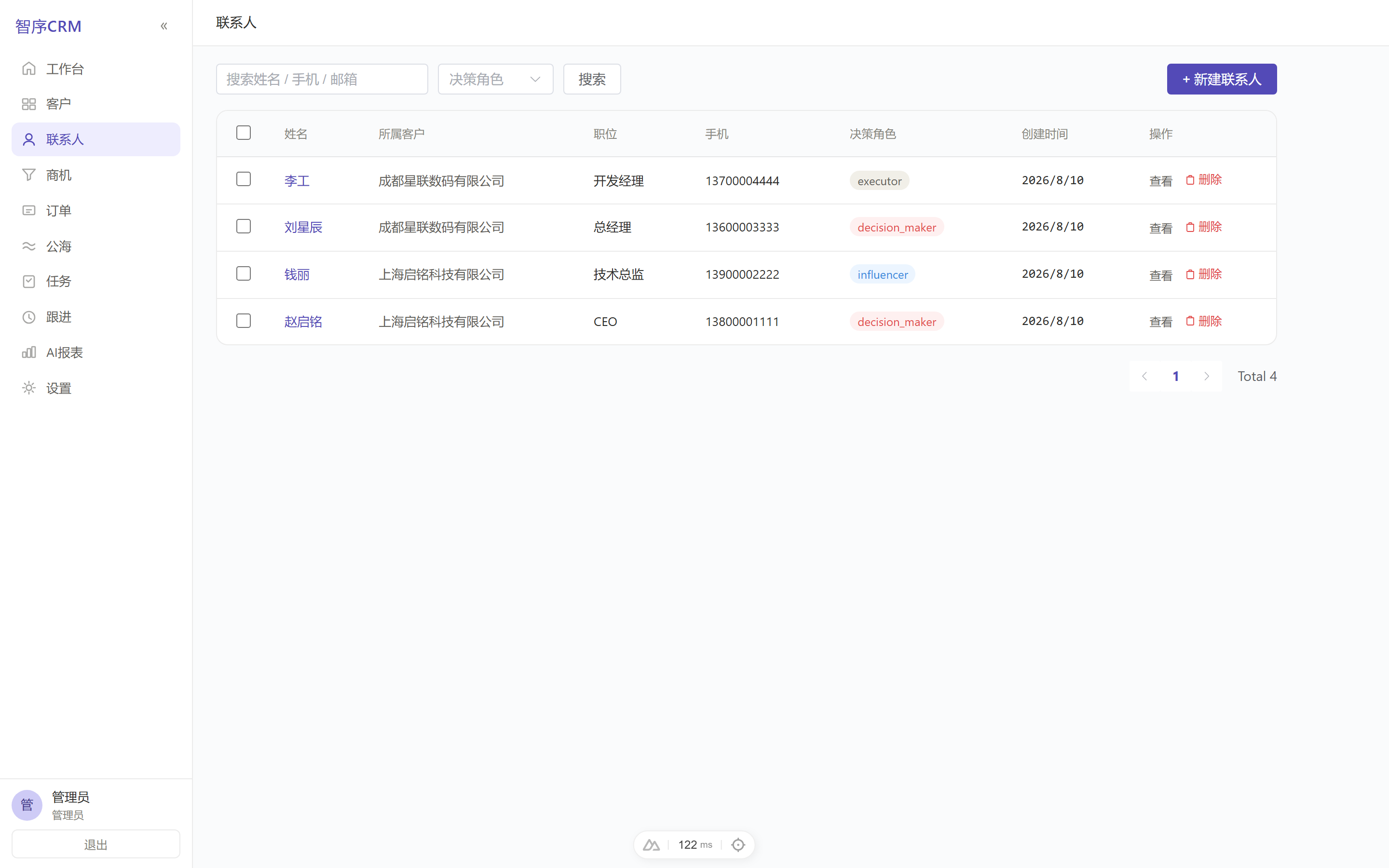Click the 新建联系人 button
The height and width of the screenshot is (868, 1389).
1221,79
